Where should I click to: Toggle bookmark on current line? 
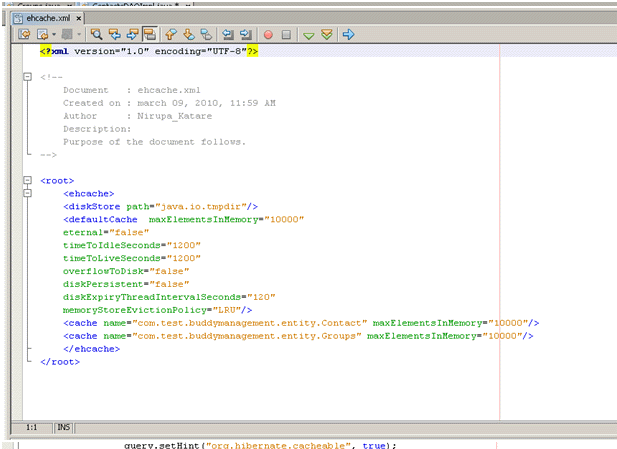[x=206, y=35]
